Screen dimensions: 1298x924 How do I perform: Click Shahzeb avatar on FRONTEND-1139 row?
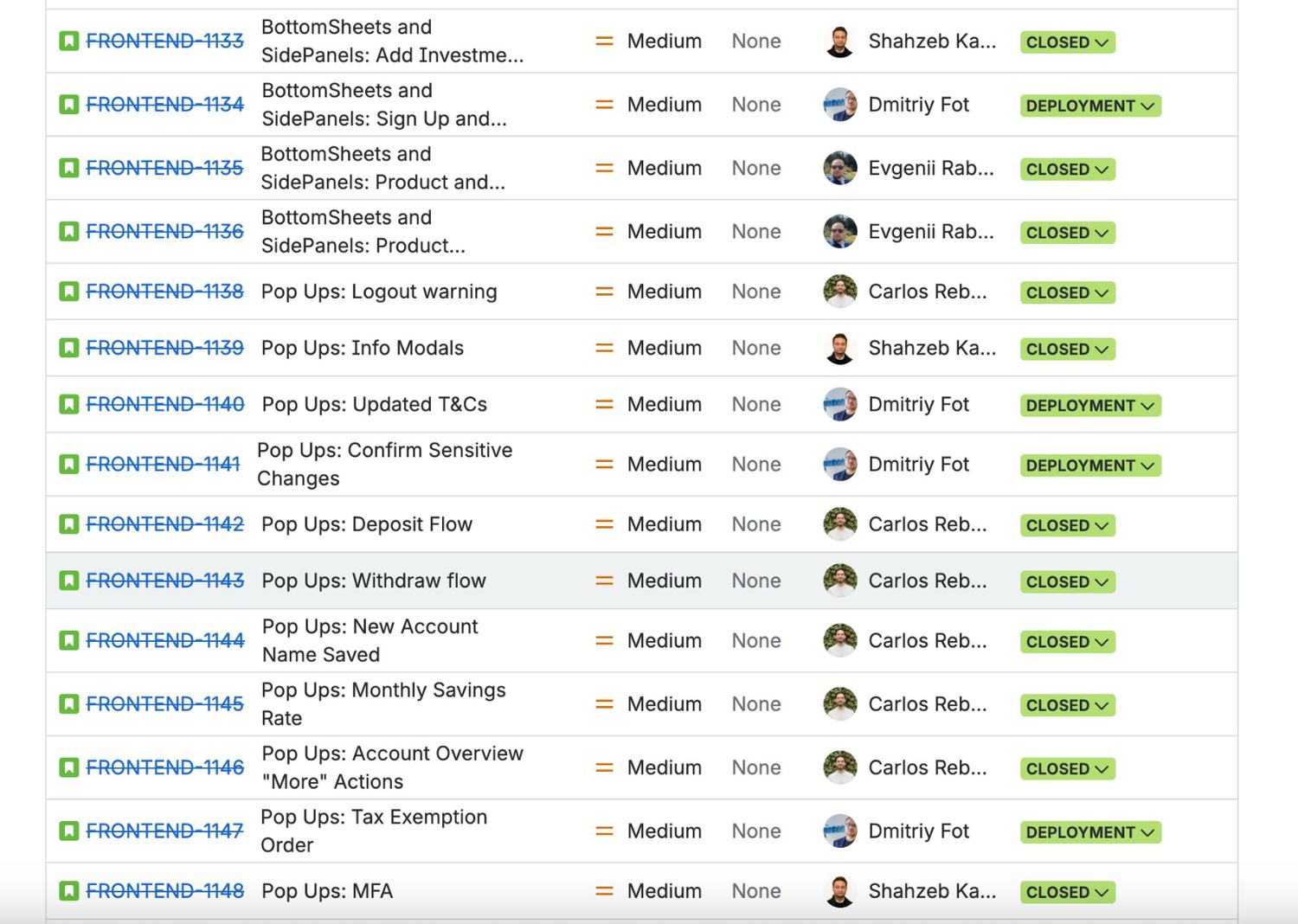[x=839, y=348]
